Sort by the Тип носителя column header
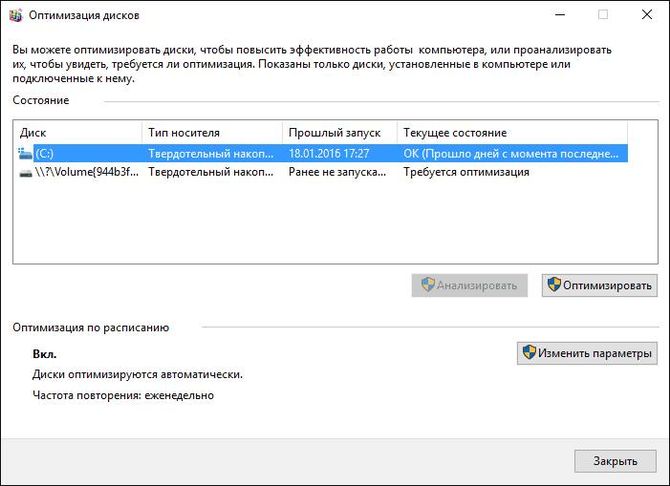 point(212,133)
